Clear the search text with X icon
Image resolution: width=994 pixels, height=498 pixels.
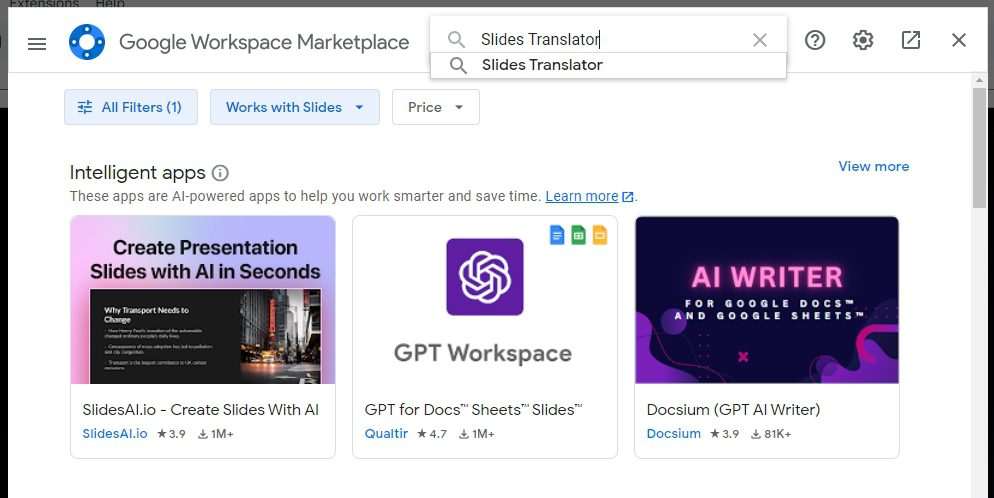759,40
